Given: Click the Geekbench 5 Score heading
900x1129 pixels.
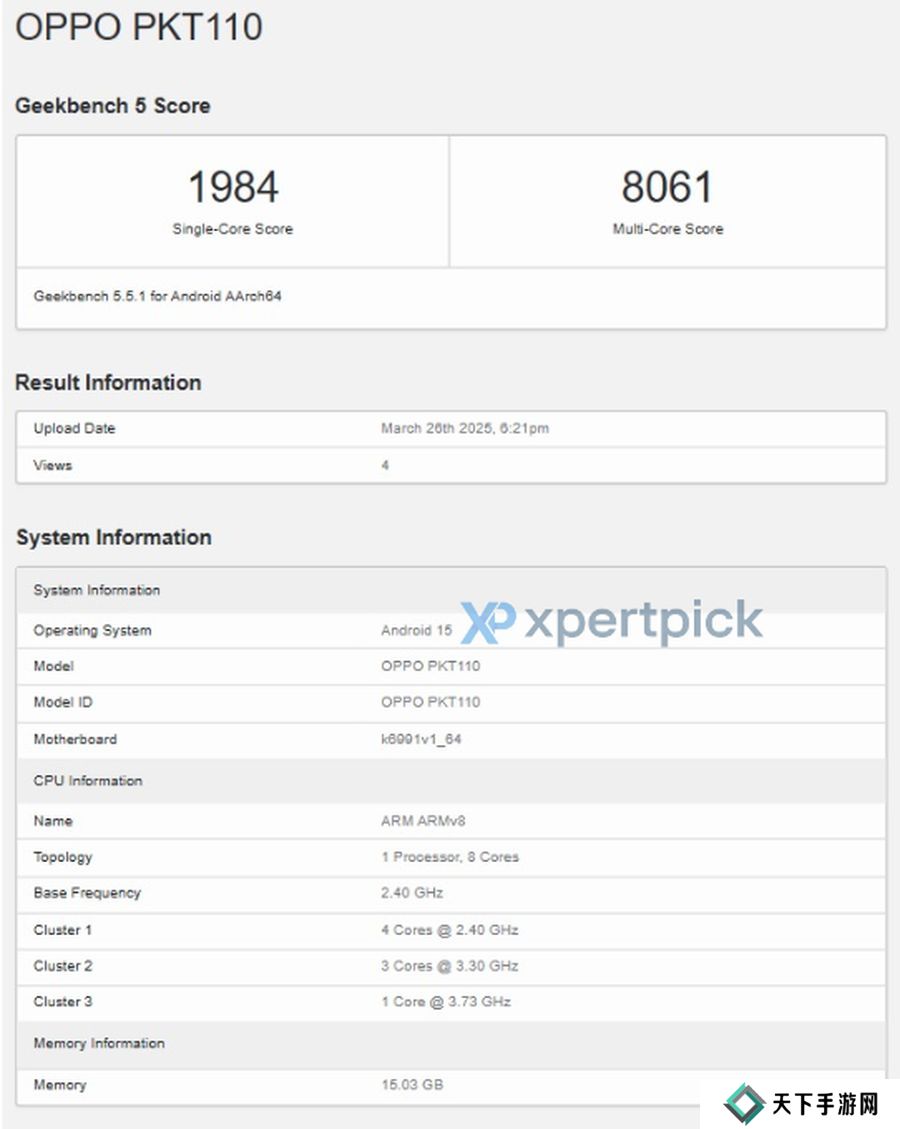Looking at the screenshot, I should click(113, 106).
